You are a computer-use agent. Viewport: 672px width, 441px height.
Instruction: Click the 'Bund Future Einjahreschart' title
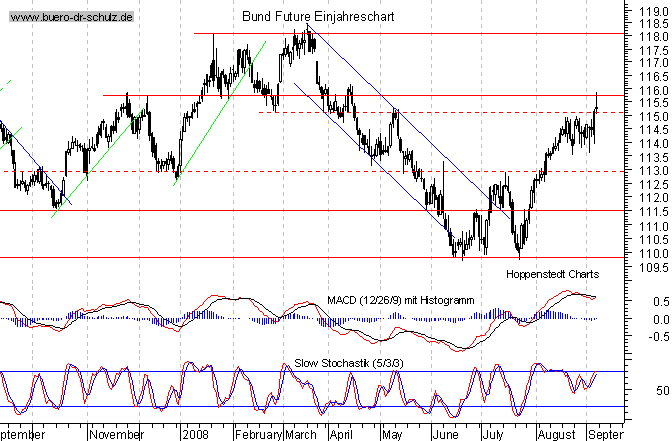(x=318, y=17)
